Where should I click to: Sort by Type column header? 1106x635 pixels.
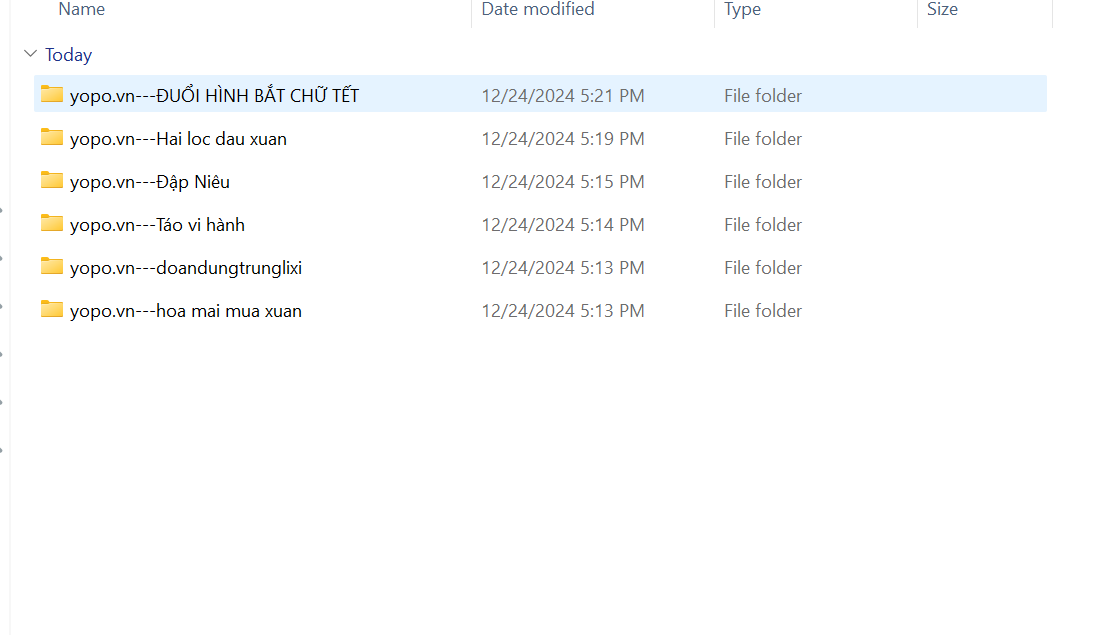(x=742, y=10)
